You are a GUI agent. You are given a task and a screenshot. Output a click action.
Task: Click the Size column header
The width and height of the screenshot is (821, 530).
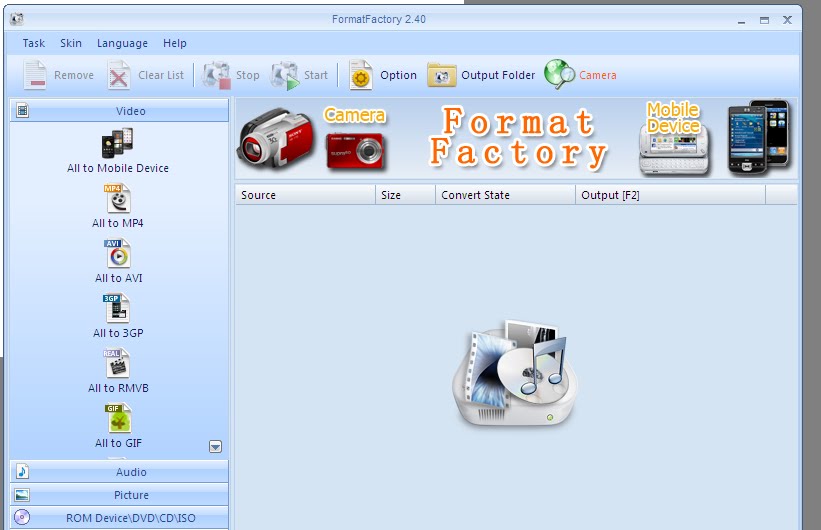[405, 195]
